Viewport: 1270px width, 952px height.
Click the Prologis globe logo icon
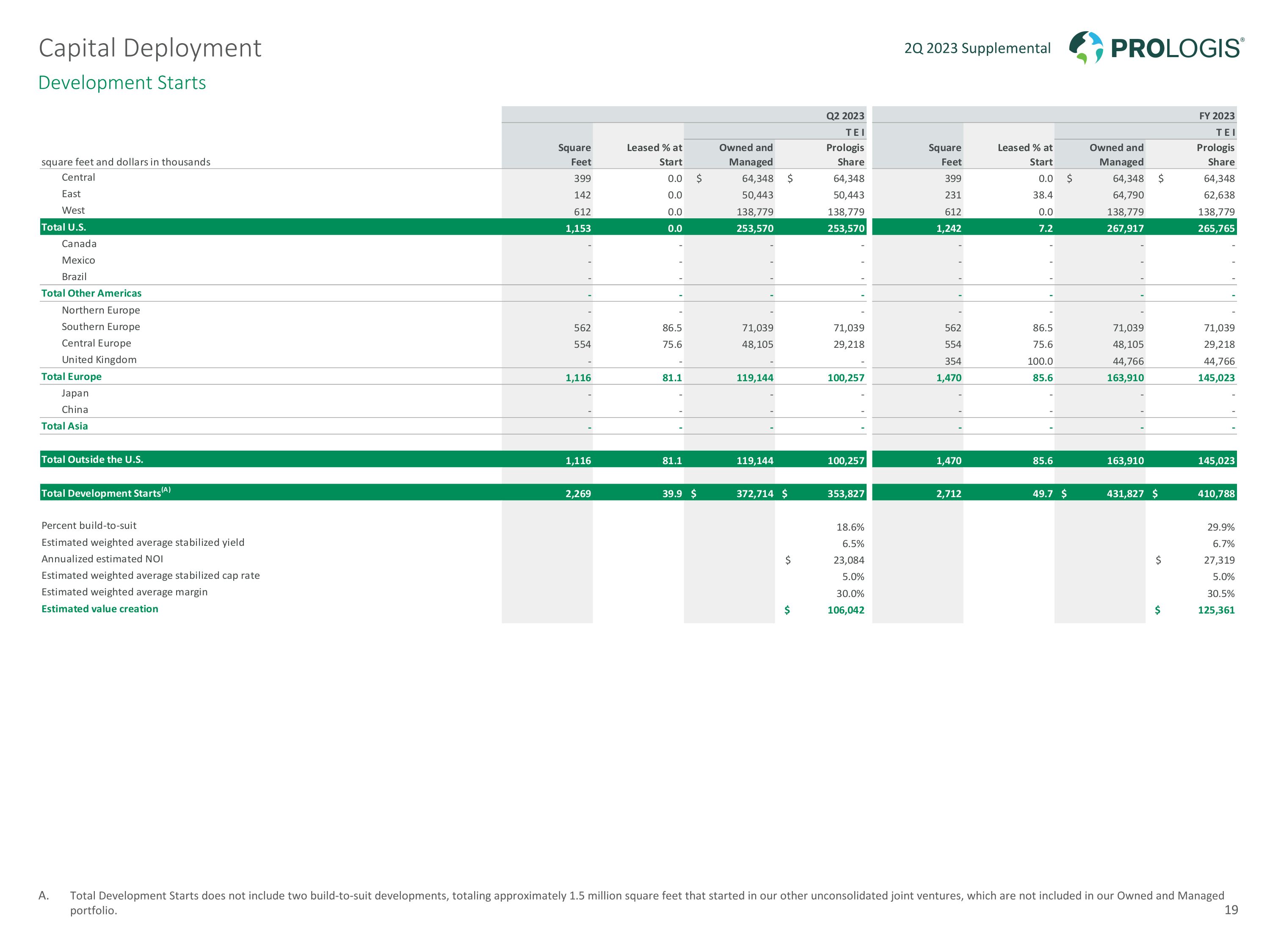(1086, 48)
